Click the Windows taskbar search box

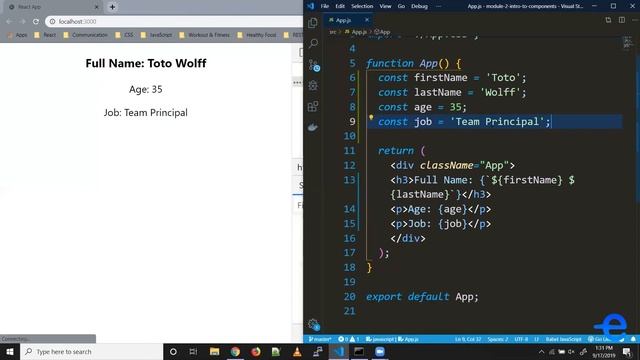pos(91,351)
